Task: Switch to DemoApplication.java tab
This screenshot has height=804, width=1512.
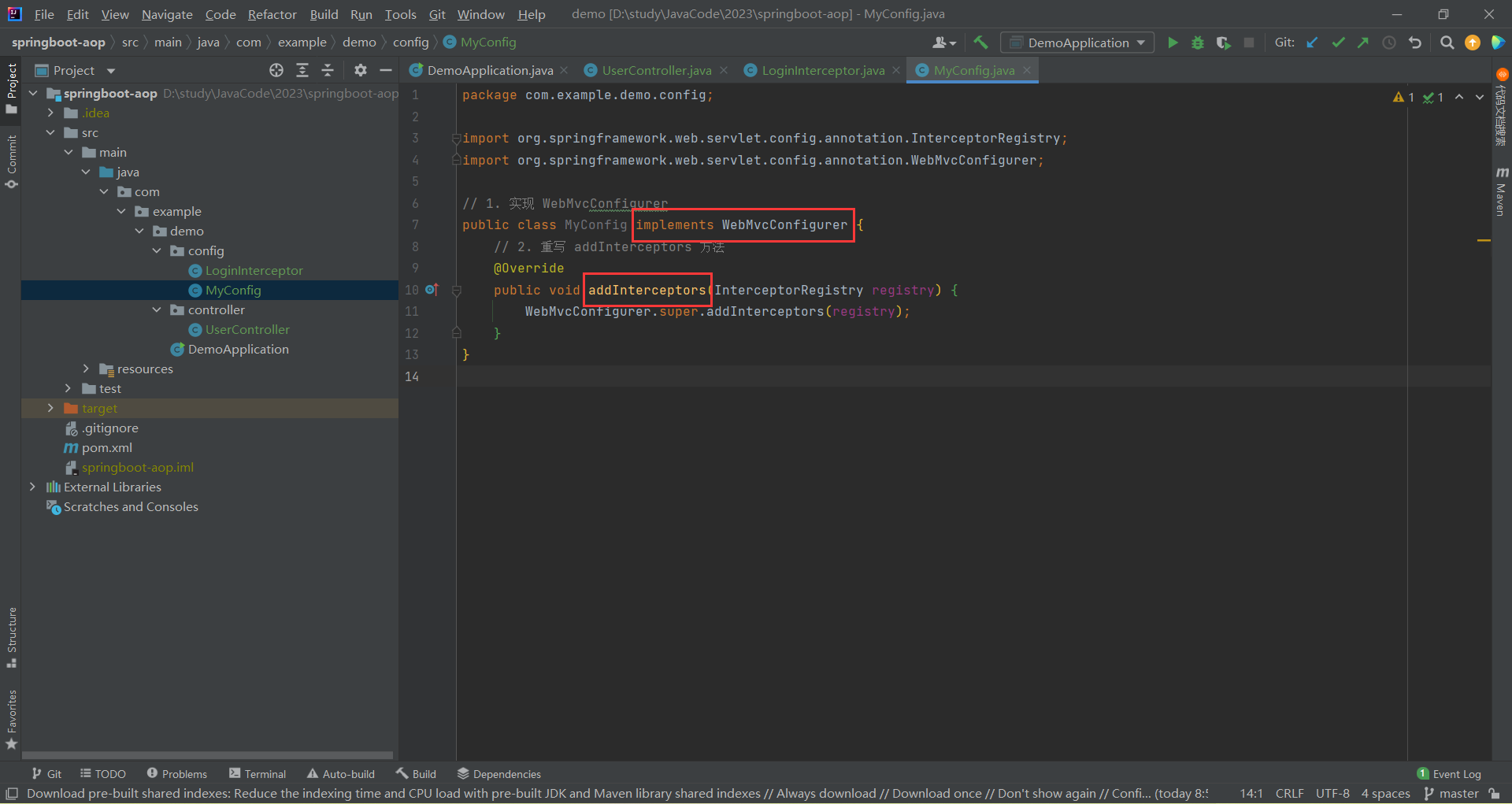Action: 490,70
